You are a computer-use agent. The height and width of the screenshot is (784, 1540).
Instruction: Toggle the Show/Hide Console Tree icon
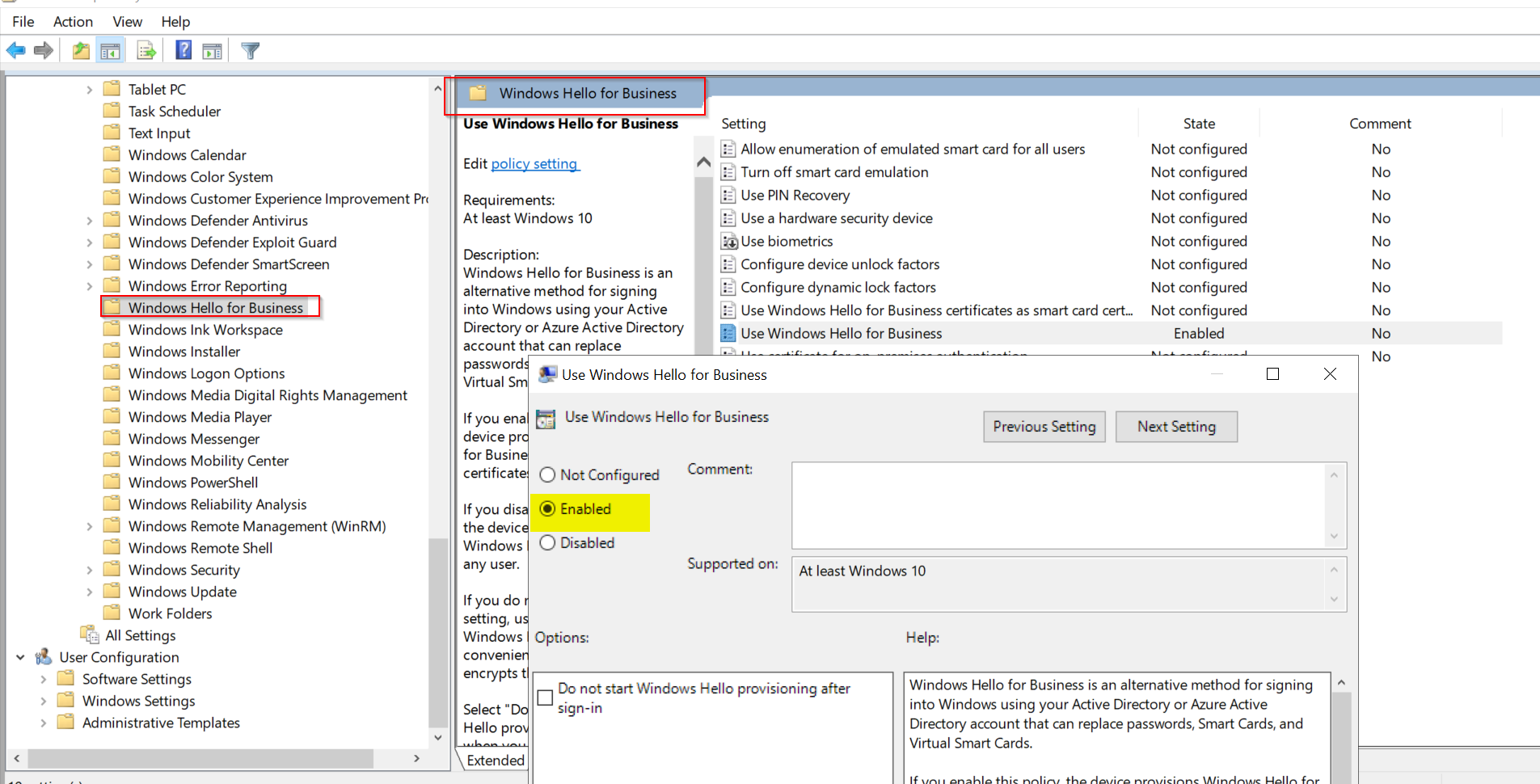click(110, 51)
